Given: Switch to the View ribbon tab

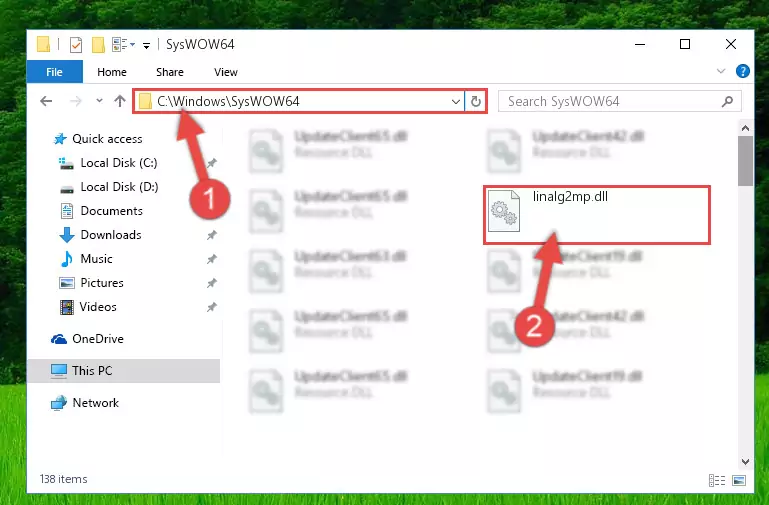Looking at the screenshot, I should pos(226,72).
